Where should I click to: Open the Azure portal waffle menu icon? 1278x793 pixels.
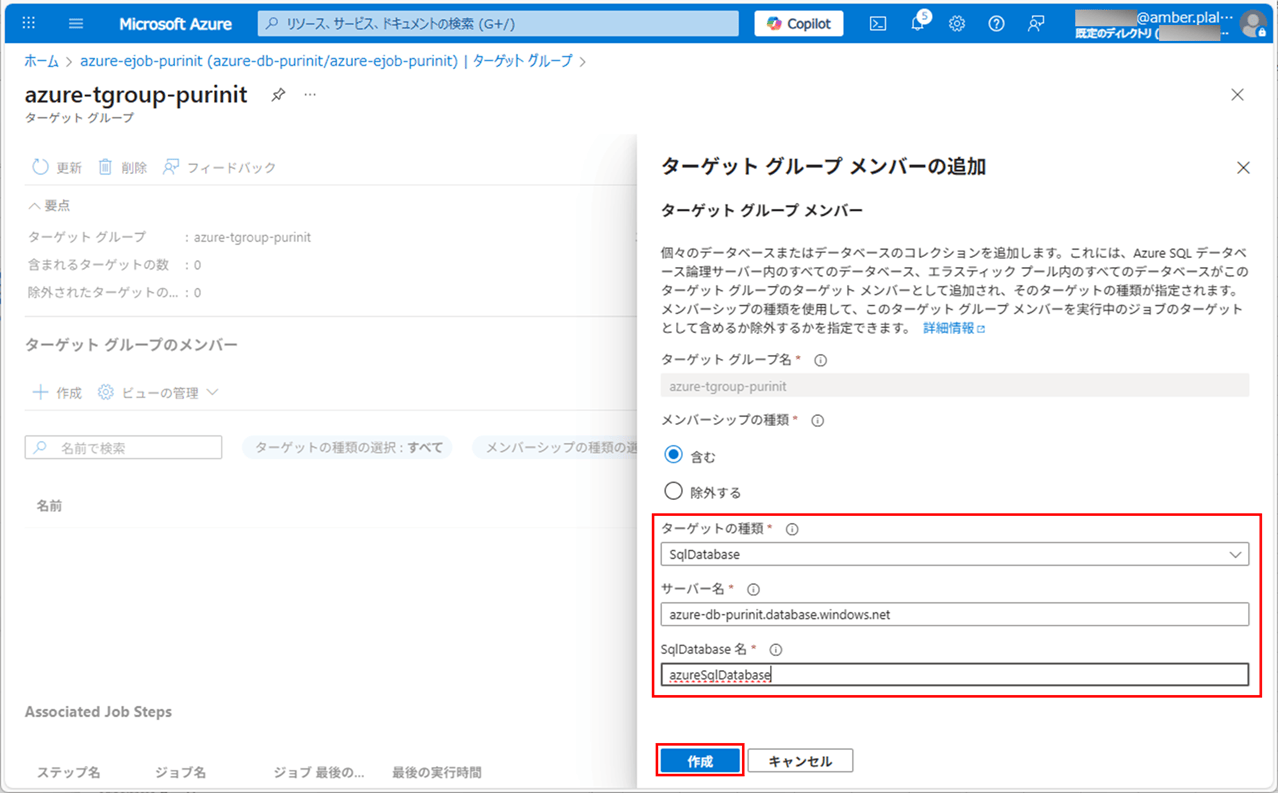pos(28,23)
